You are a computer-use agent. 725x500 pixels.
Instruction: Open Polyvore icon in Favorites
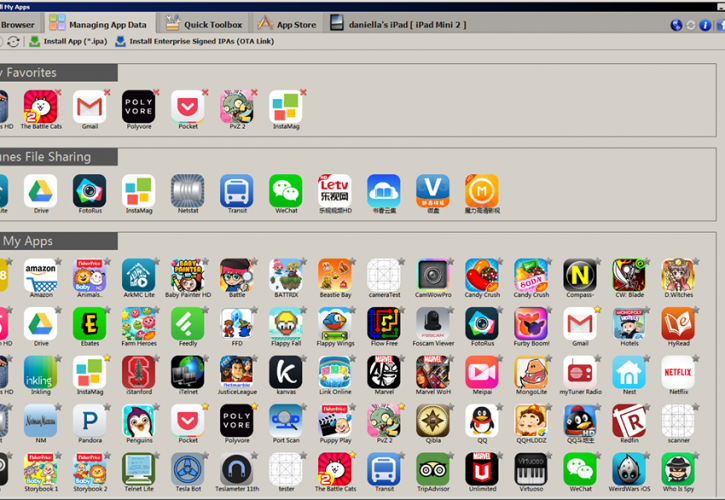(x=139, y=107)
